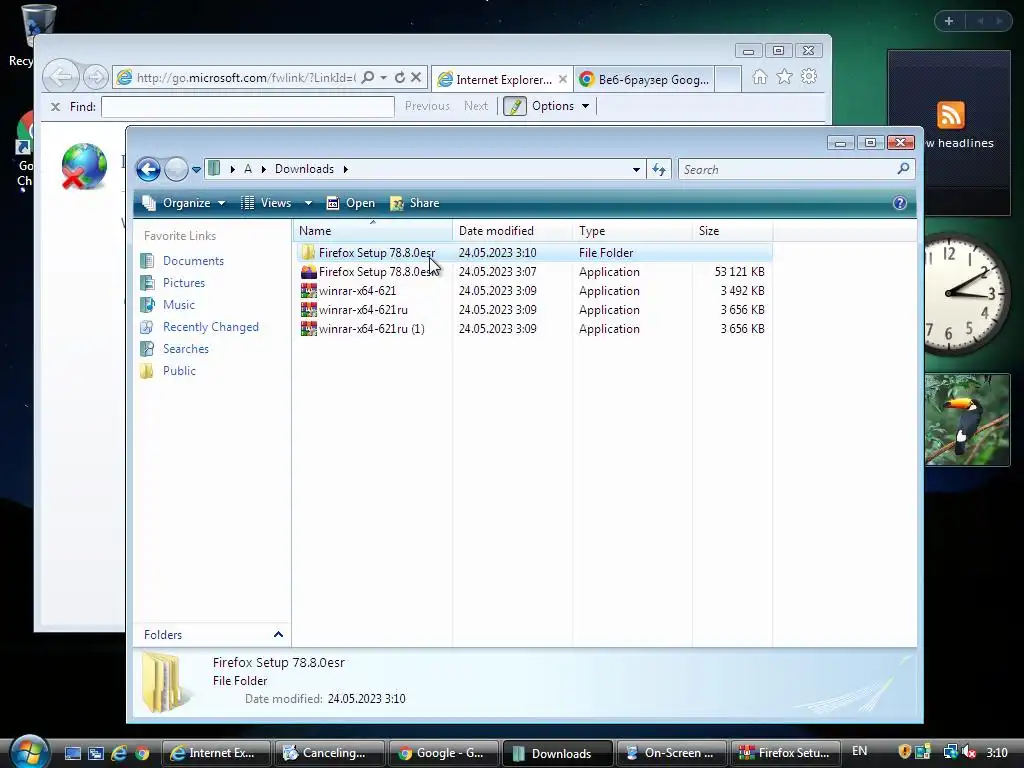Click the Views button
Viewport: 1024px width, 768px height.
pos(267,203)
